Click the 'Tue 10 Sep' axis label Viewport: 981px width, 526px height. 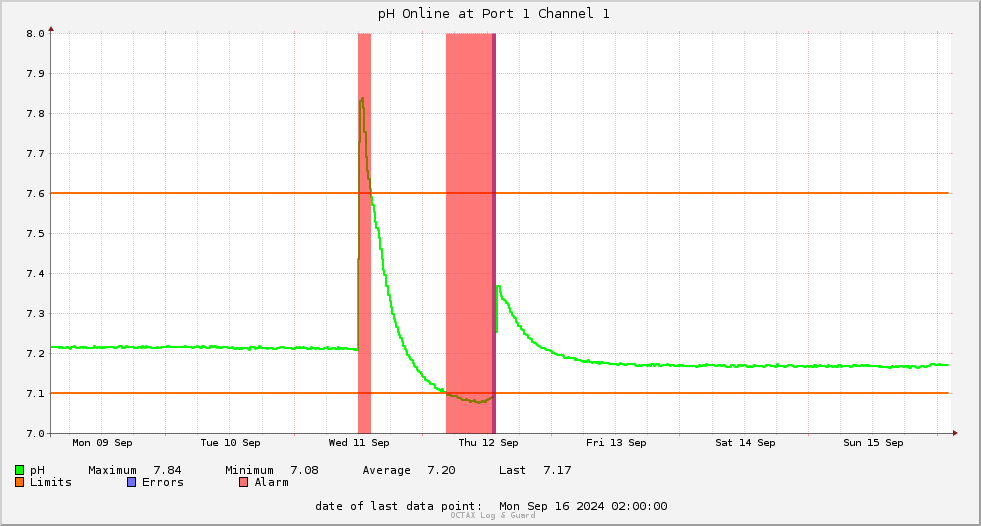[x=230, y=443]
